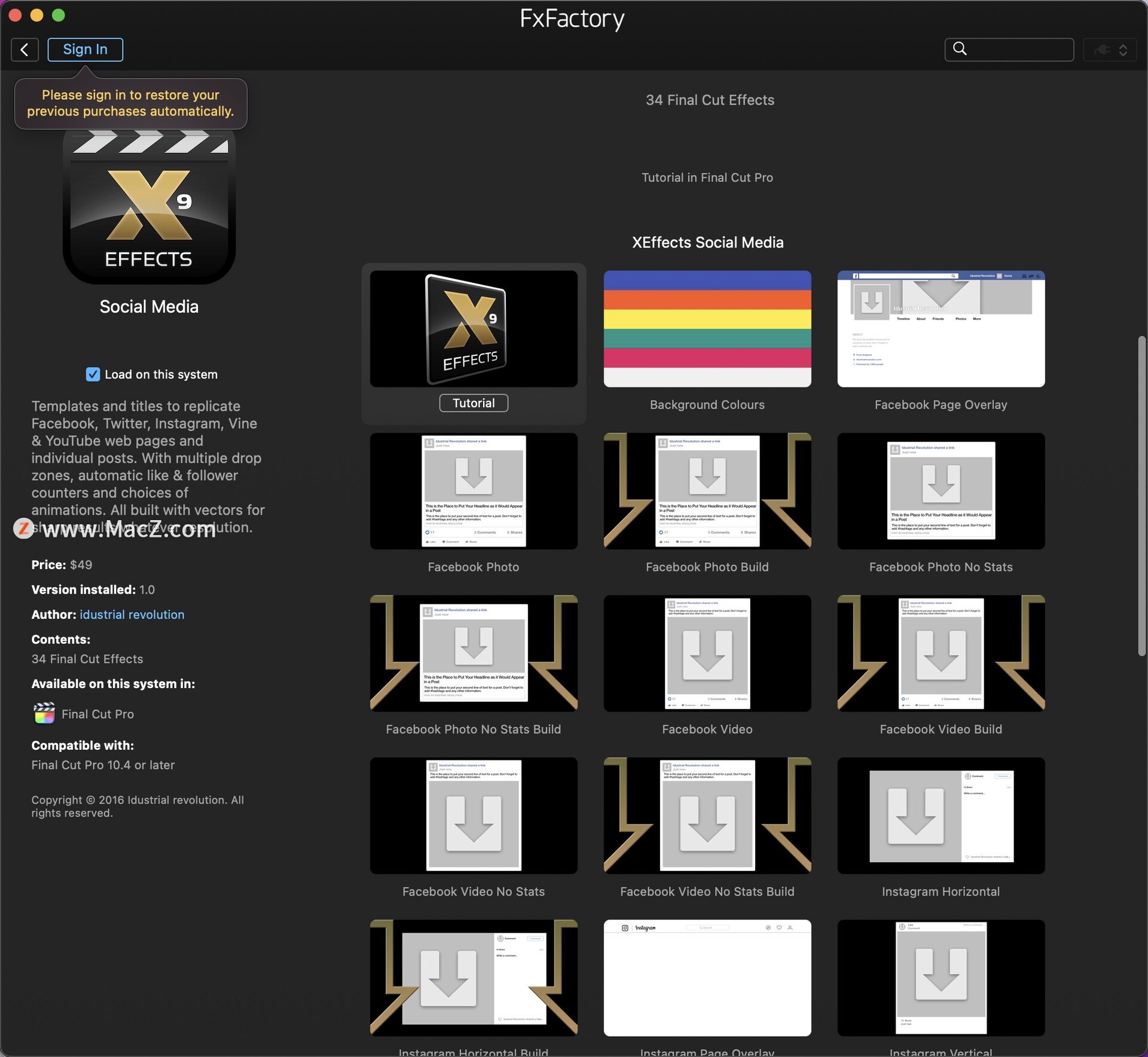The height and width of the screenshot is (1057, 1148).
Task: Open the XEffects Tutorial thumbnail
Action: click(473, 329)
